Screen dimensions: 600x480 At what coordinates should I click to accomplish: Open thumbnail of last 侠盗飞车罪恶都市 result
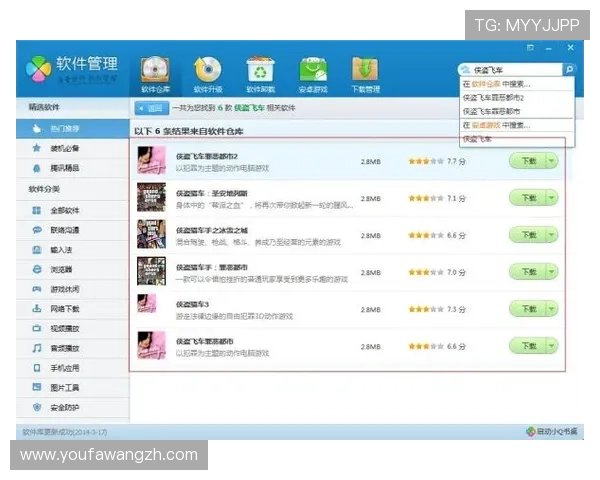152,345
